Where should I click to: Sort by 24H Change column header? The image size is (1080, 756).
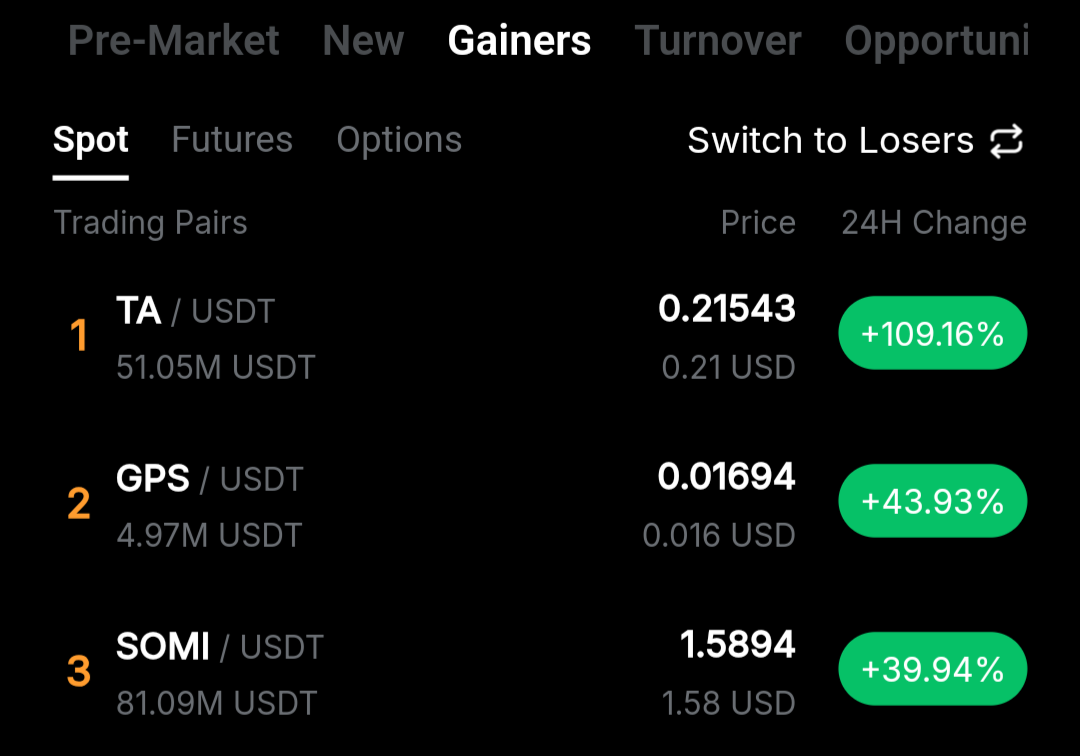pyautogui.click(x=934, y=223)
